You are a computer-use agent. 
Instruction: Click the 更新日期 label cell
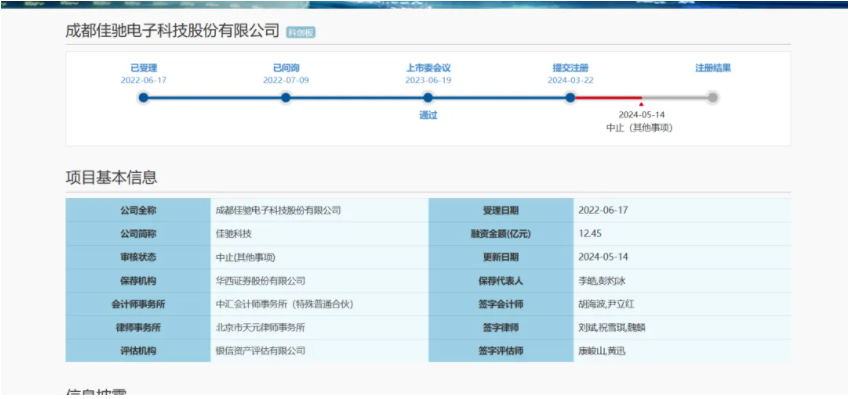[501, 257]
